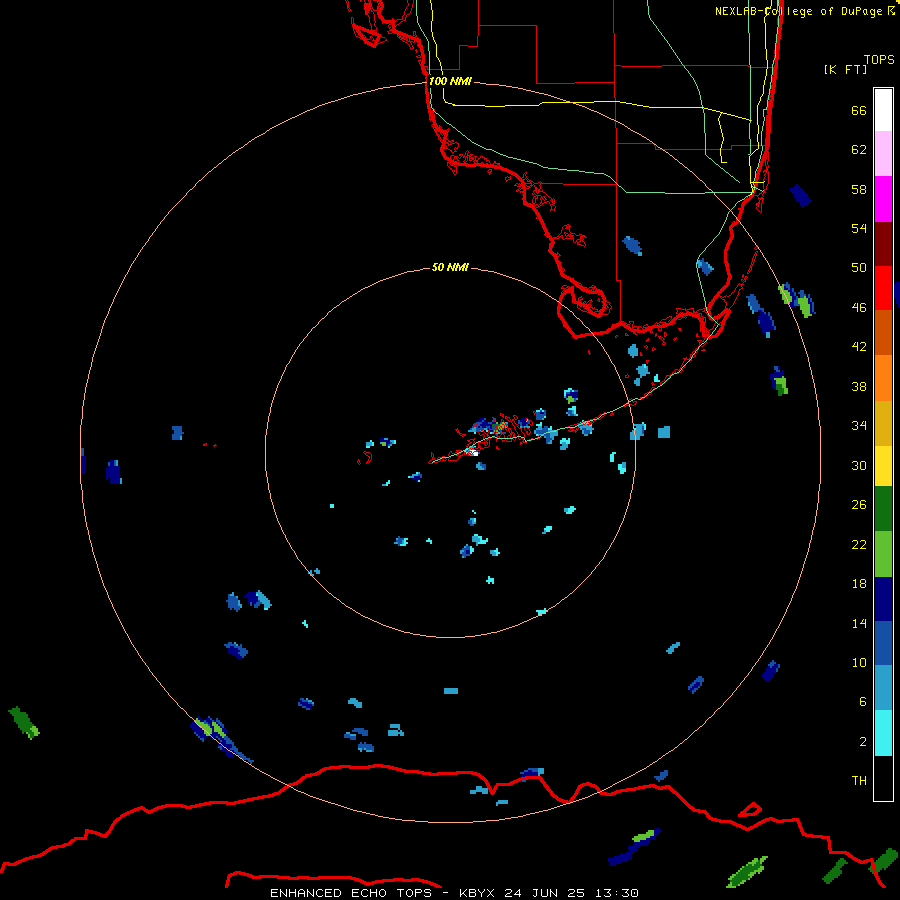Click the '100 NMI' range ring label
This screenshot has height=900, width=900.
coord(450,82)
